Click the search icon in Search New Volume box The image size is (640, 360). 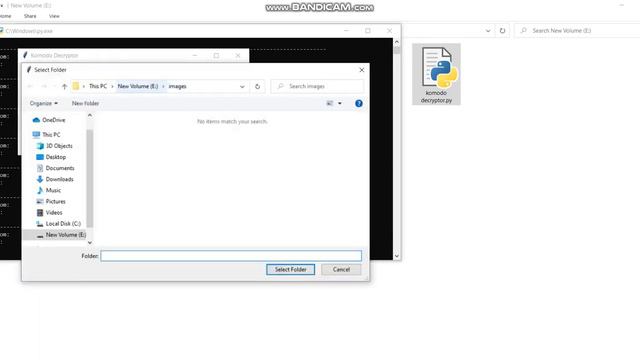(x=524, y=31)
